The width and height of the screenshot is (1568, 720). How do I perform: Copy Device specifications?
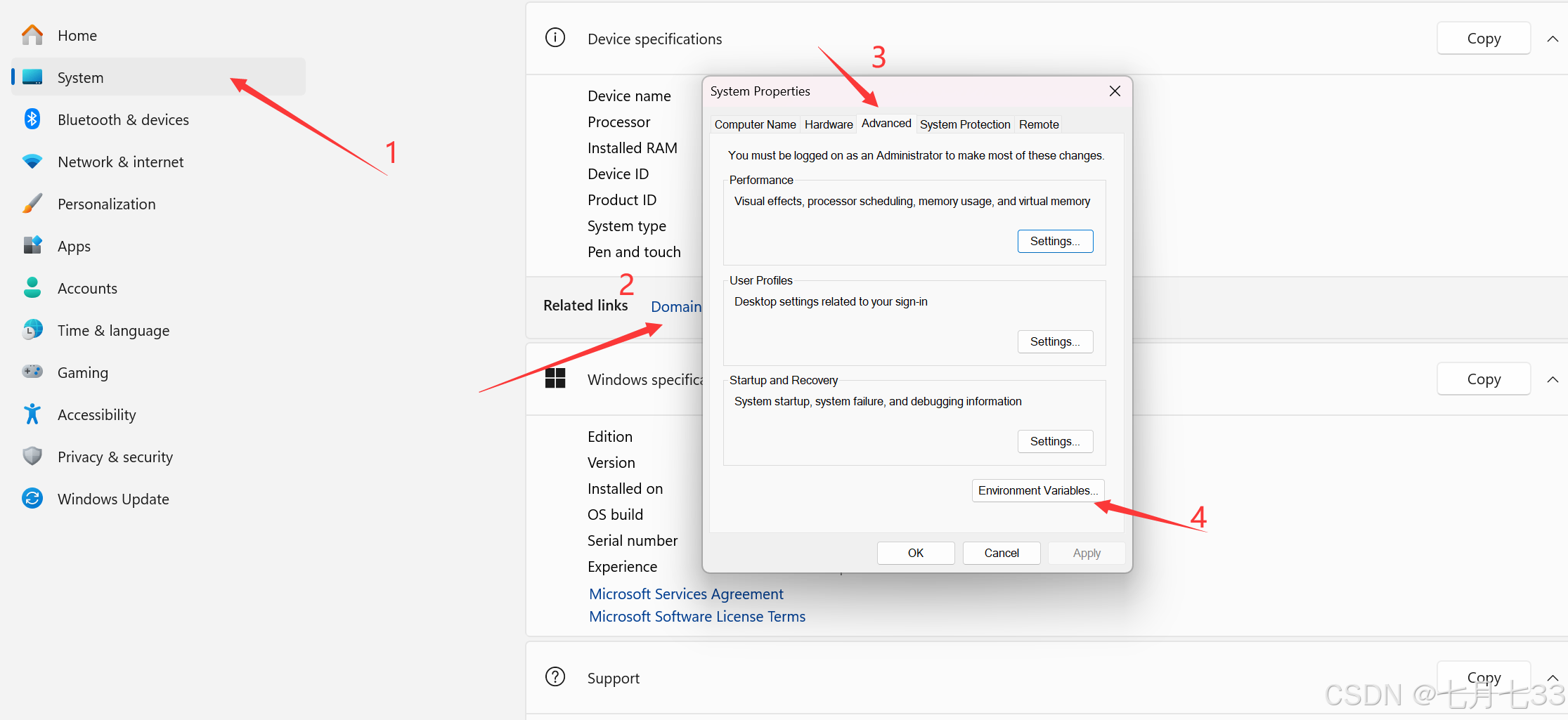coord(1484,39)
